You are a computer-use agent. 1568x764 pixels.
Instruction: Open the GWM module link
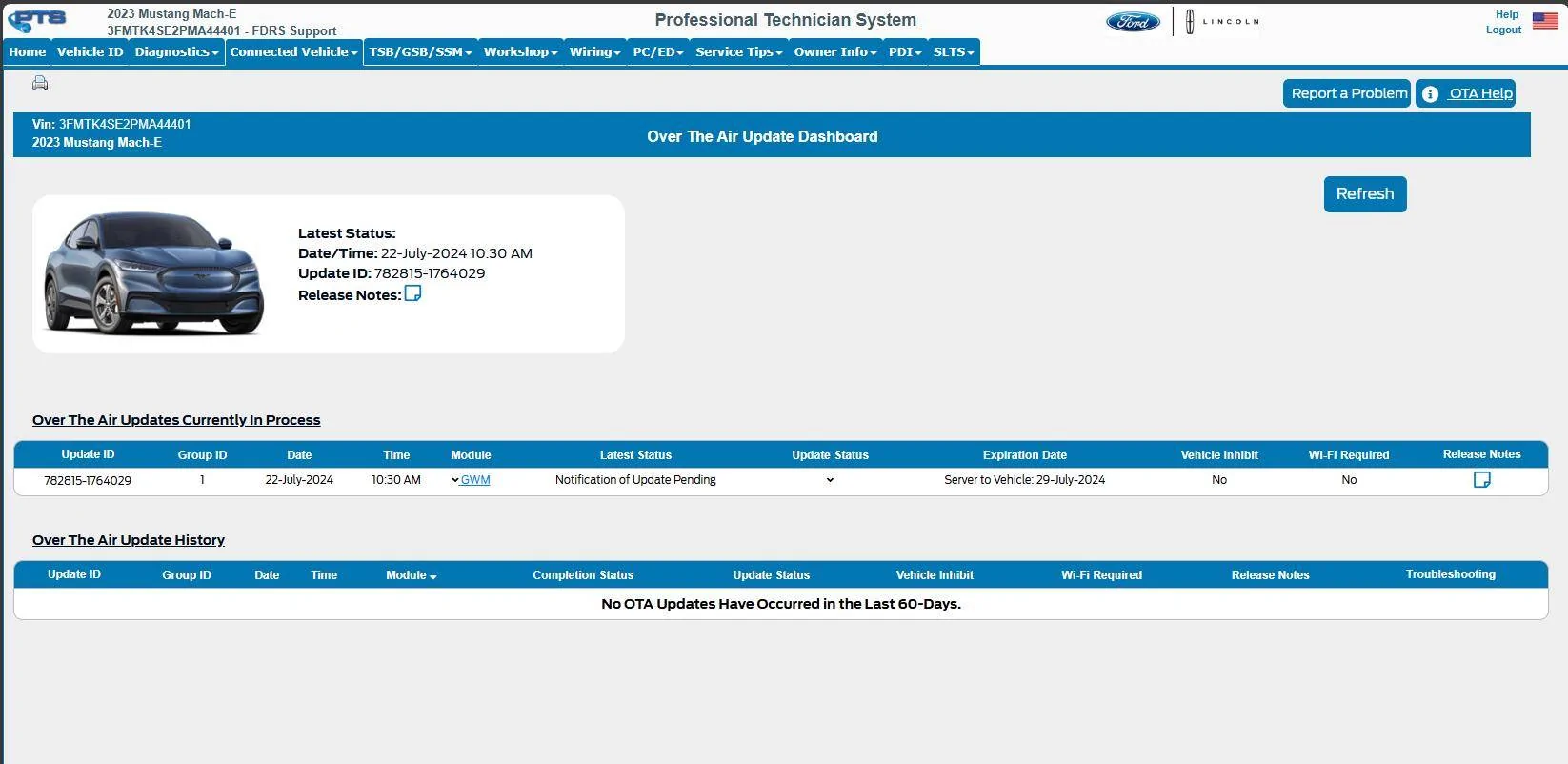[475, 480]
